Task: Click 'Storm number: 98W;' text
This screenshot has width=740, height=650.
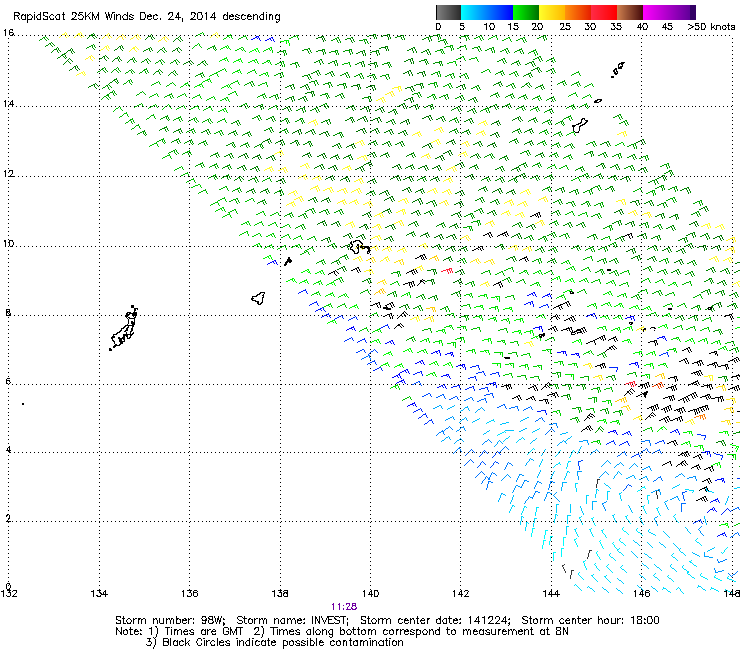Action: pyautogui.click(x=170, y=620)
